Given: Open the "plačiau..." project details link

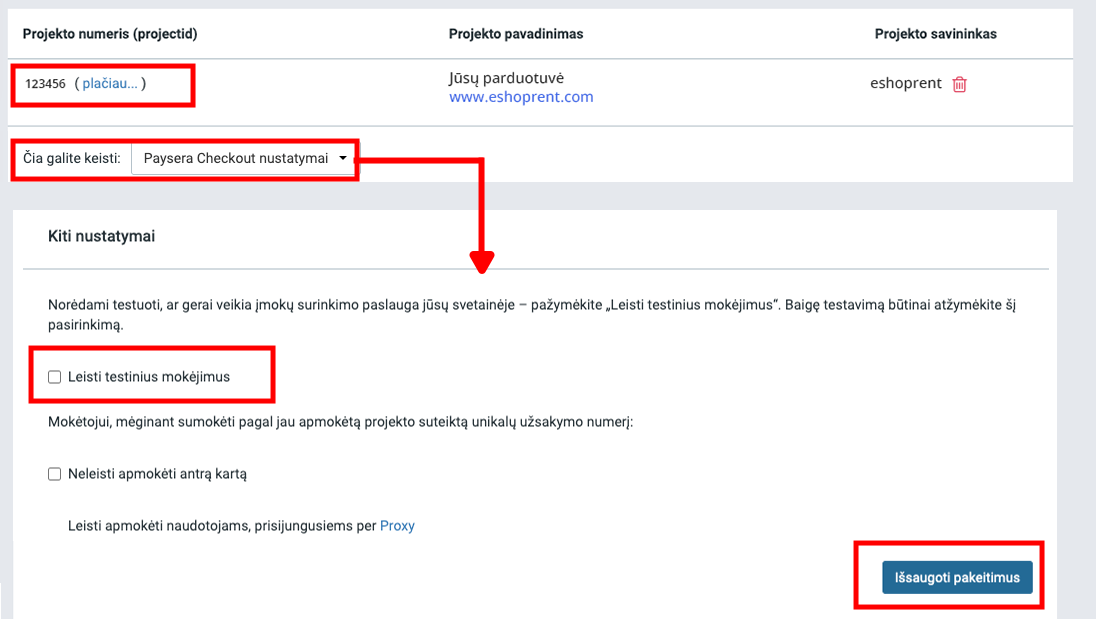Looking at the screenshot, I should click(110, 84).
